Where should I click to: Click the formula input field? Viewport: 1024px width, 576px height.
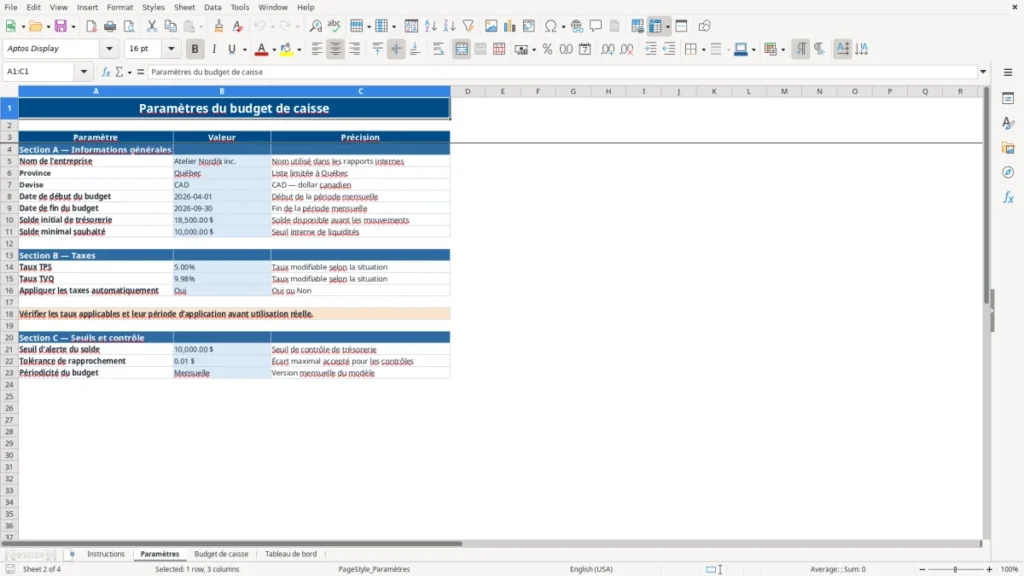point(562,72)
